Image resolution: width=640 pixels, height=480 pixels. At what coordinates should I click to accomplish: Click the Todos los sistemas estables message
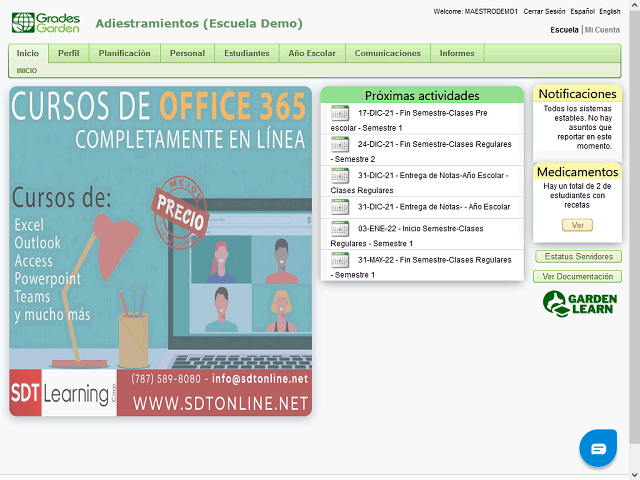(577, 127)
